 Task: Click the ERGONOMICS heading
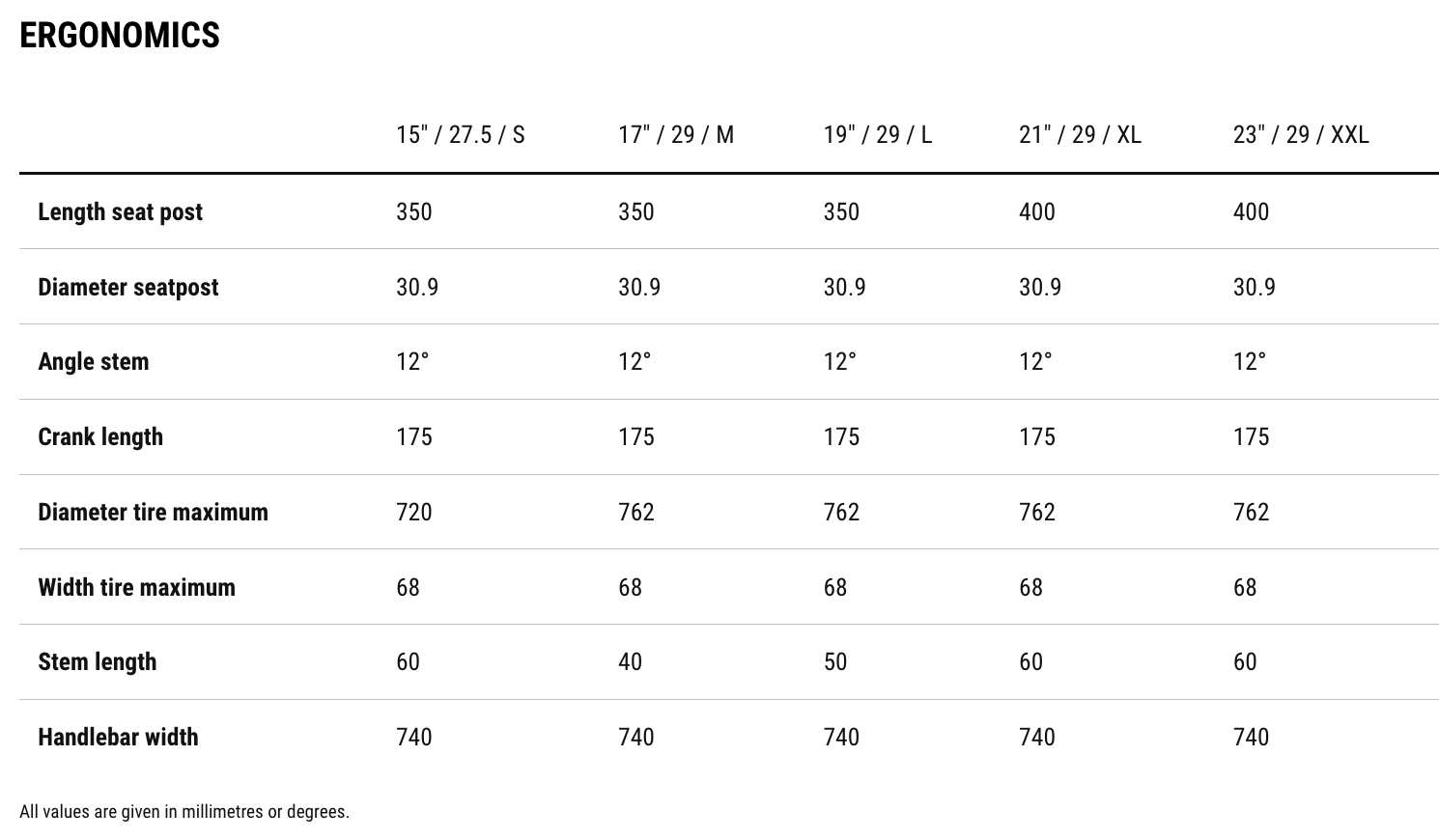[x=120, y=36]
